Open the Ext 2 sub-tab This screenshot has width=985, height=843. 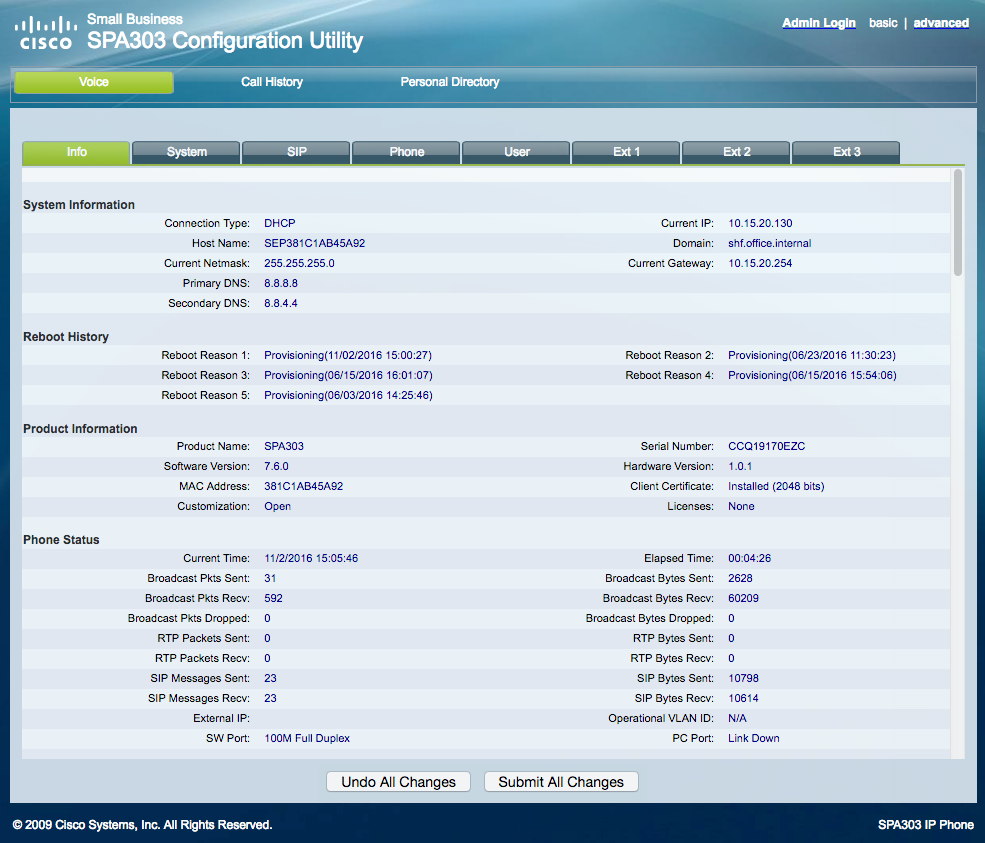(x=736, y=152)
